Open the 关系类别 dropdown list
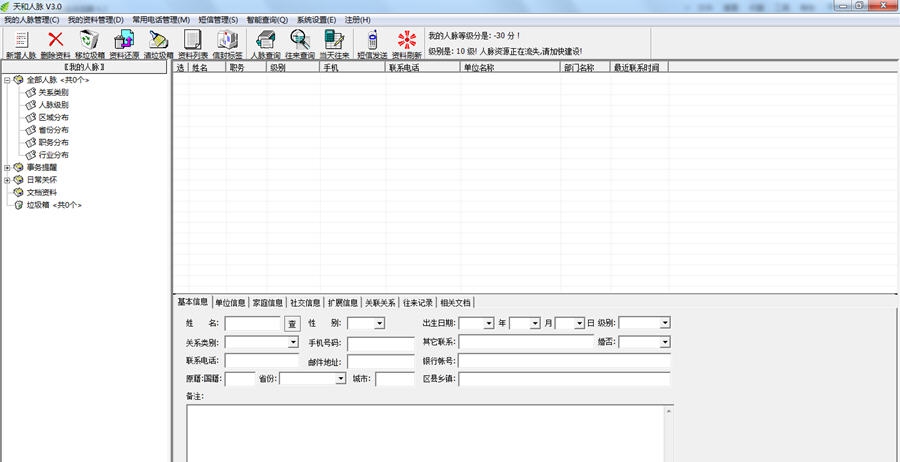 pos(293,342)
